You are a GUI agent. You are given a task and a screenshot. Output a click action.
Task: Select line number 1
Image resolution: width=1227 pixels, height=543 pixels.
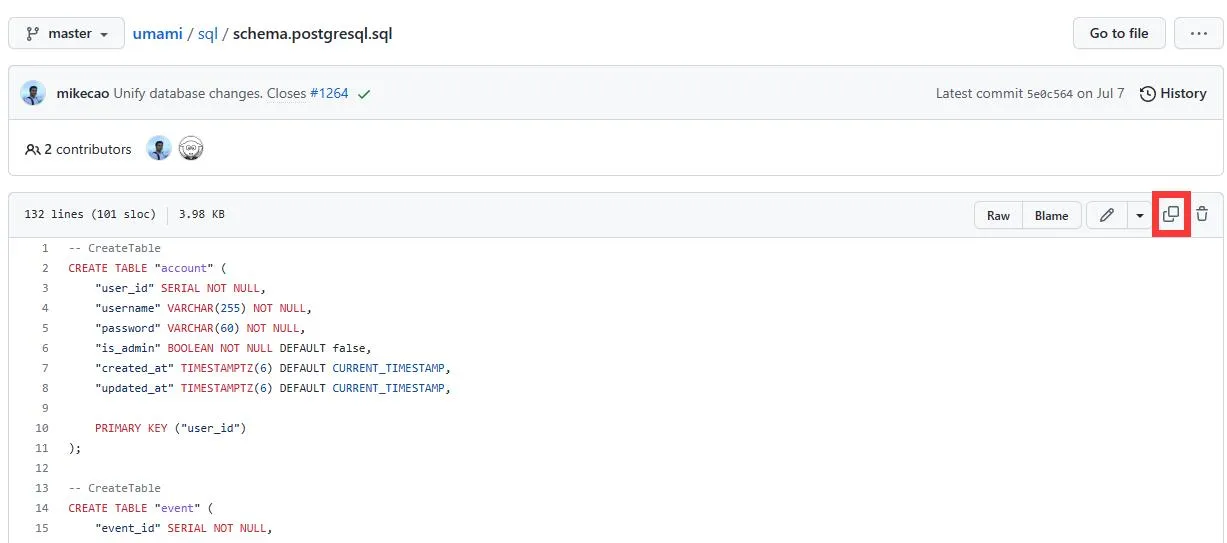point(44,248)
